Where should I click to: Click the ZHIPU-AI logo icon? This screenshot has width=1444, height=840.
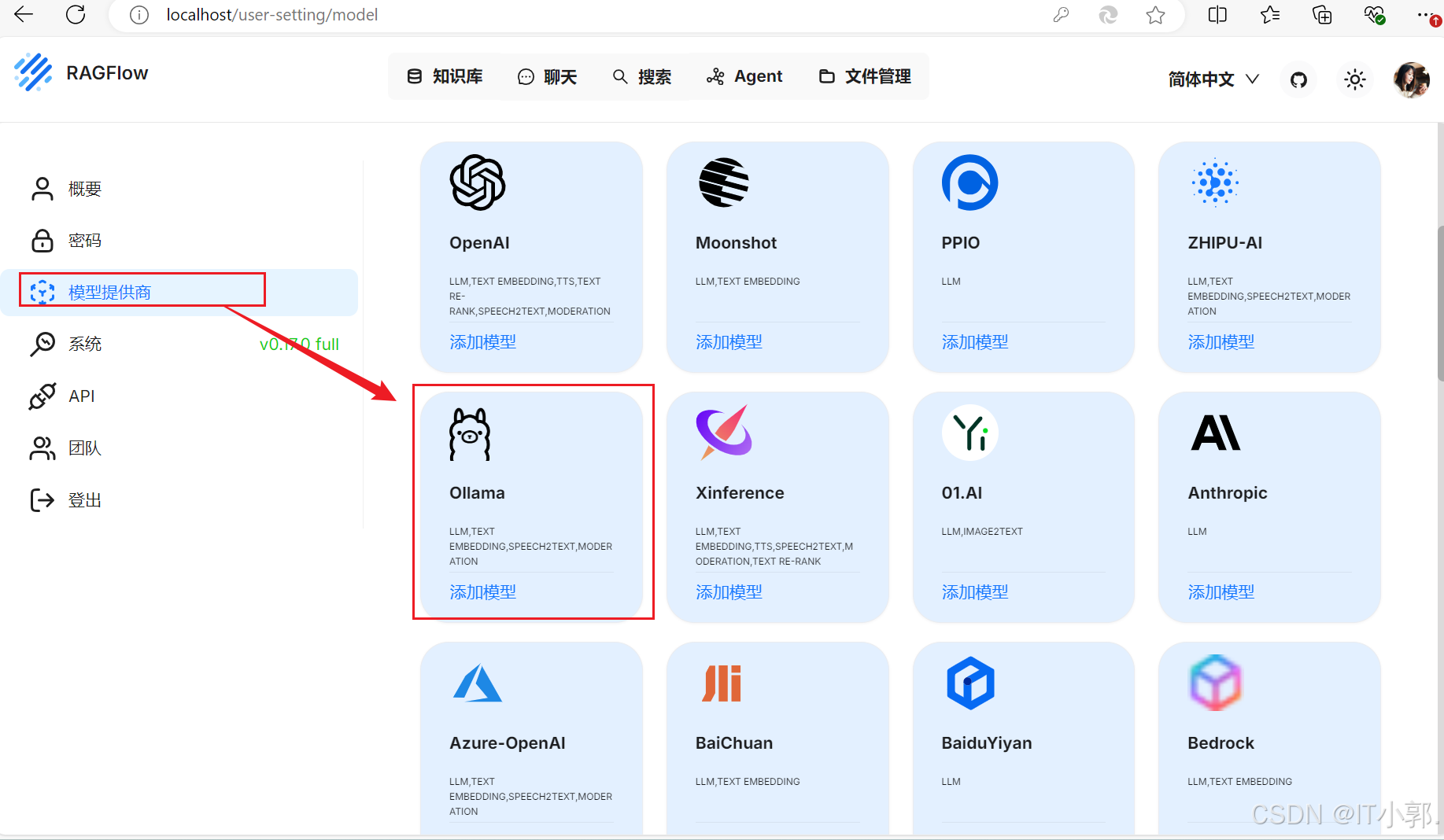pyautogui.click(x=1215, y=182)
